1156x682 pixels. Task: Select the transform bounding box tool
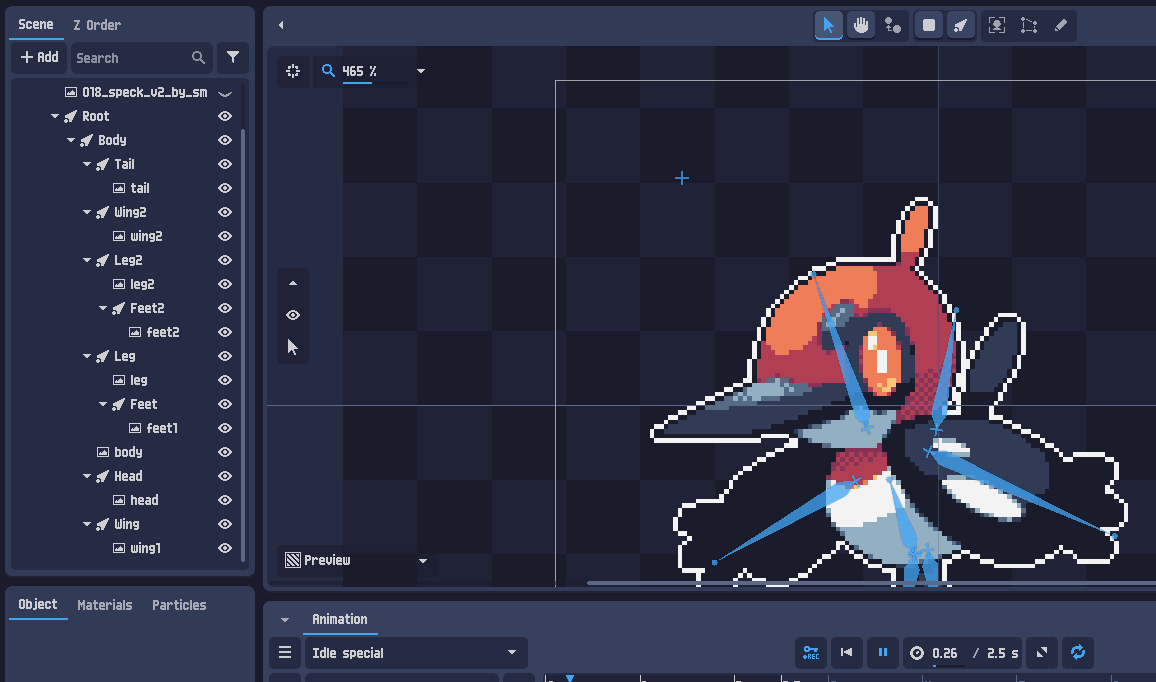pos(1028,26)
